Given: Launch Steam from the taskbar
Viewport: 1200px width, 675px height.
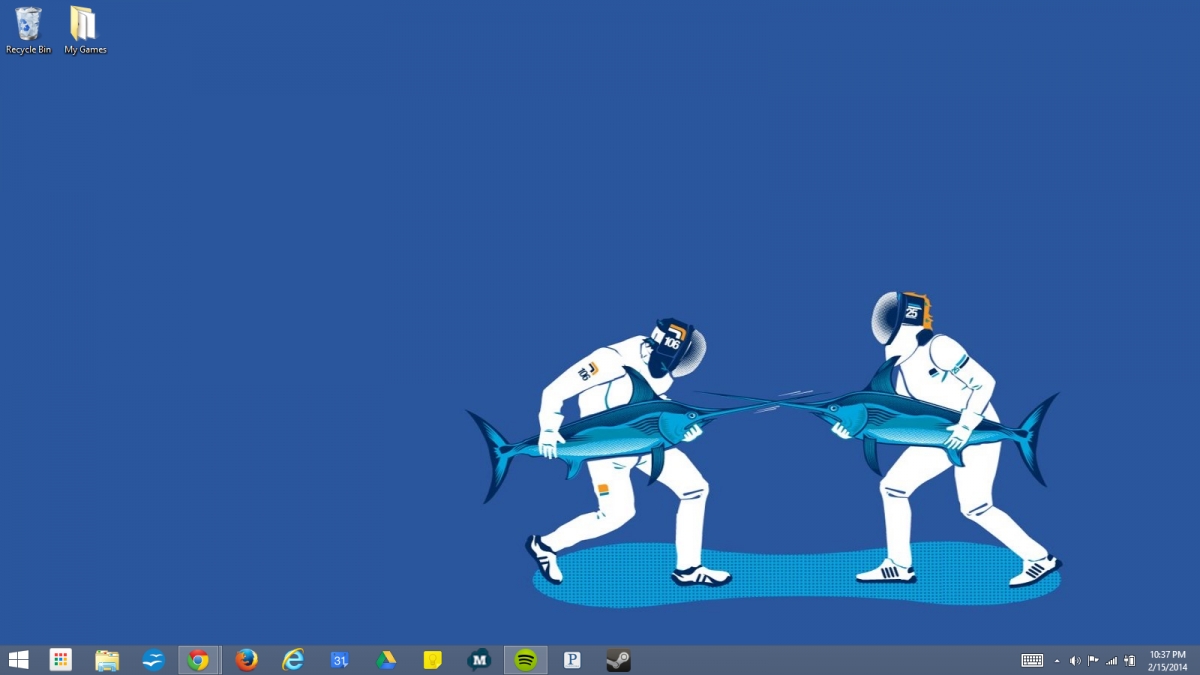Looking at the screenshot, I should point(618,660).
